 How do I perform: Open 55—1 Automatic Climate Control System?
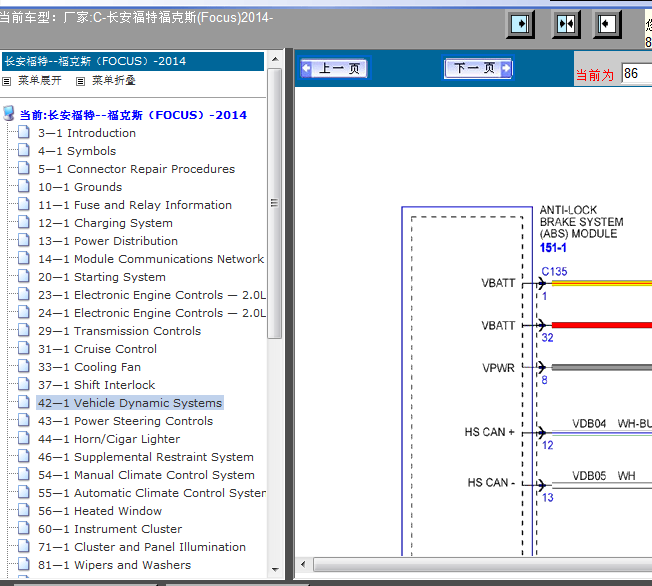[x=152, y=493]
